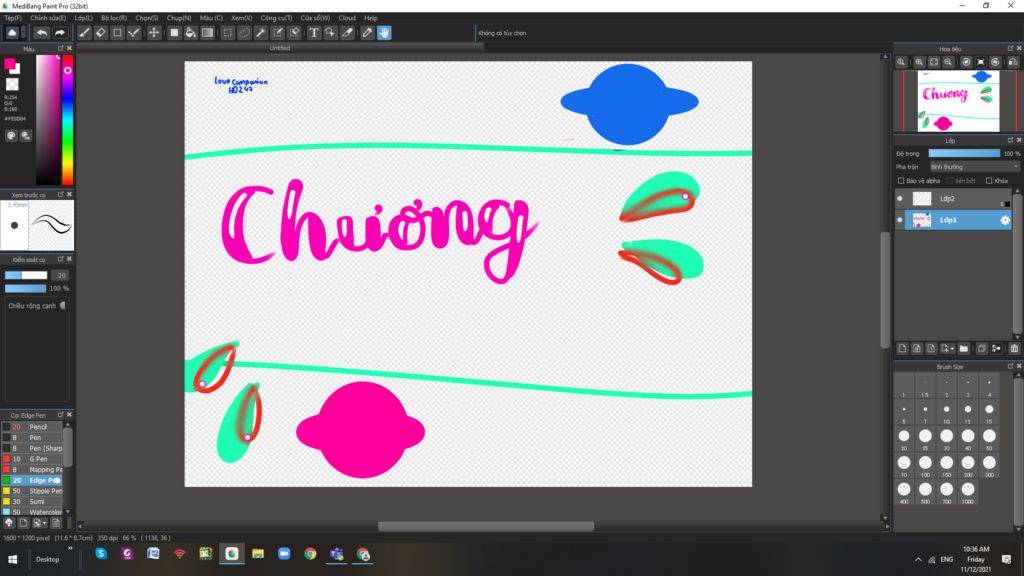This screenshot has width=1024, height=576.
Task: Select the Eraser tool
Action: click(101, 33)
